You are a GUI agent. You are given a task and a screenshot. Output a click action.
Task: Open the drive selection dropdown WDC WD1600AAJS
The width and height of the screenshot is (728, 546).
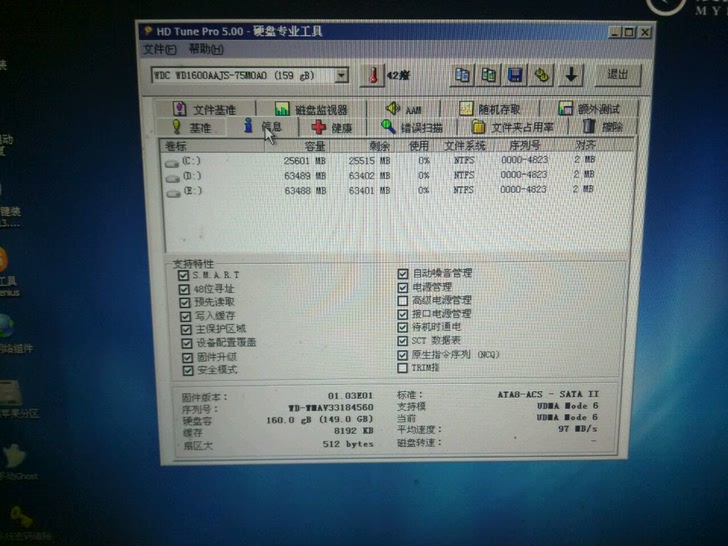point(250,75)
